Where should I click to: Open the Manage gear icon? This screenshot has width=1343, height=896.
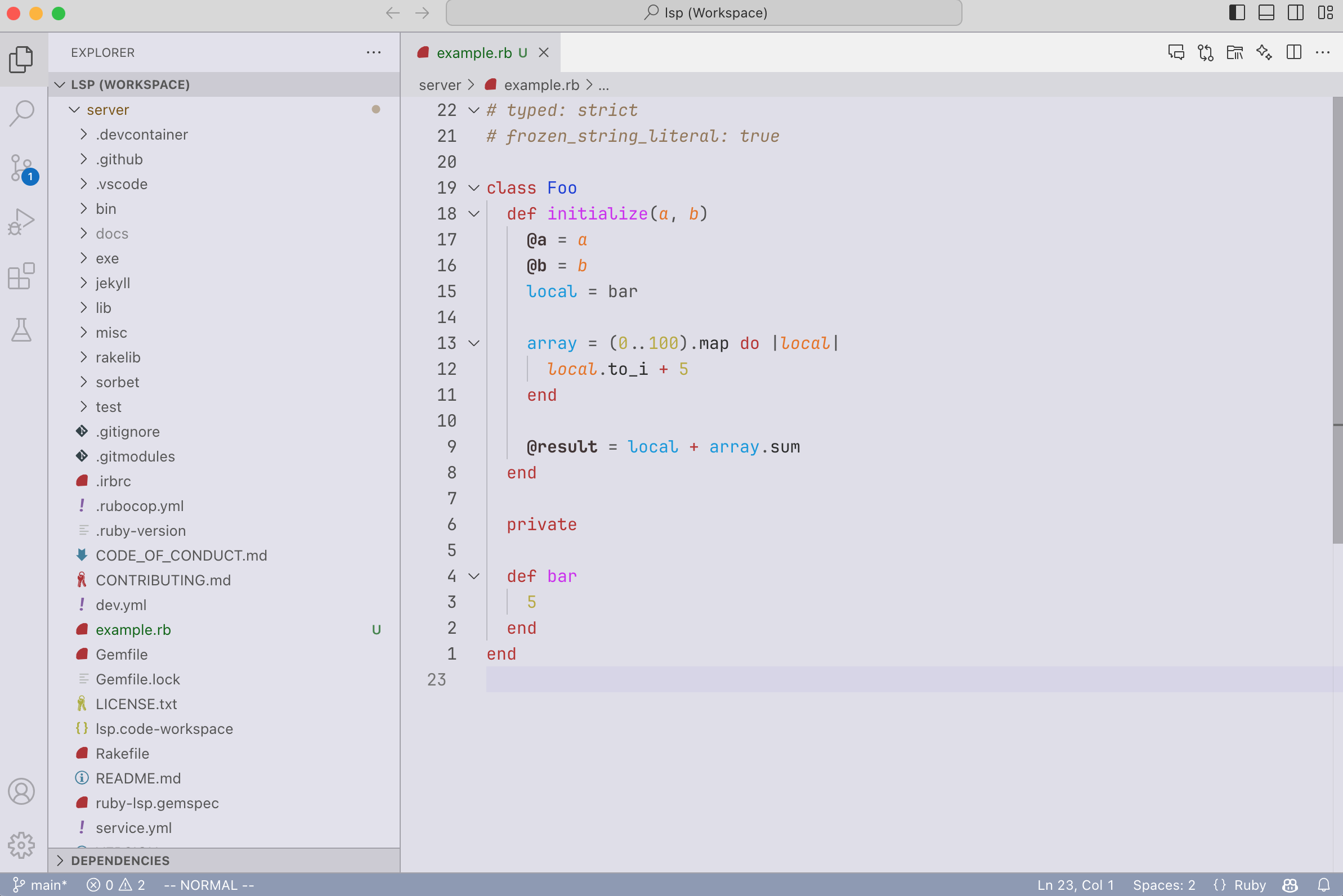coord(22,845)
